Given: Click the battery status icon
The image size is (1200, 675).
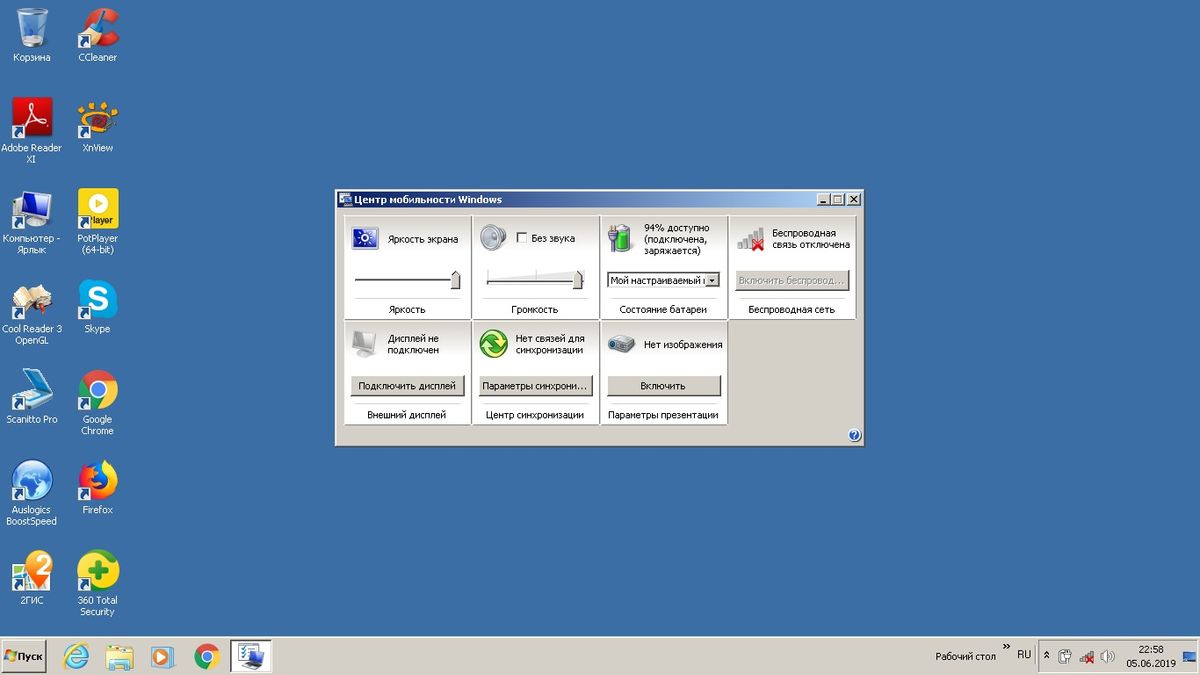Looking at the screenshot, I should 621,239.
